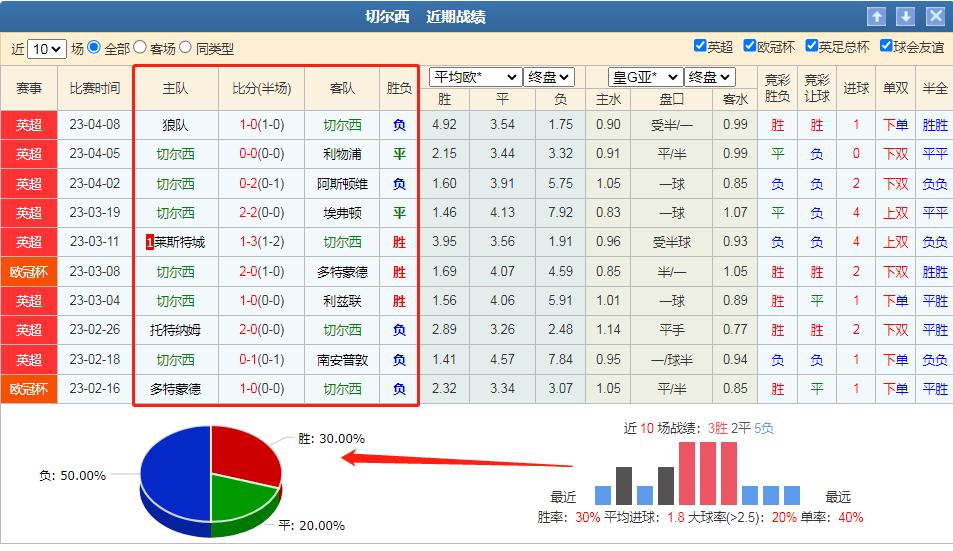953x551 pixels.
Task: Toggle the 英超 checkbox
Action: (x=700, y=46)
